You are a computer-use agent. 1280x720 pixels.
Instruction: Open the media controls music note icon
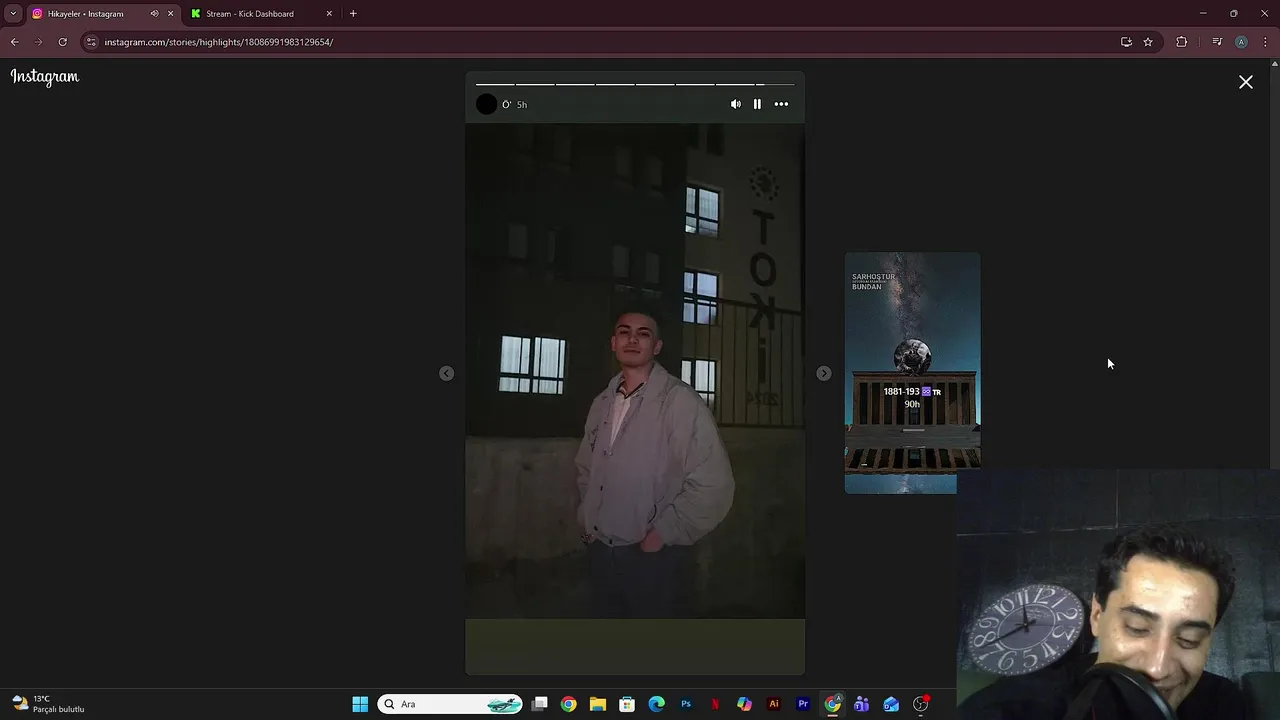[x=1217, y=42]
